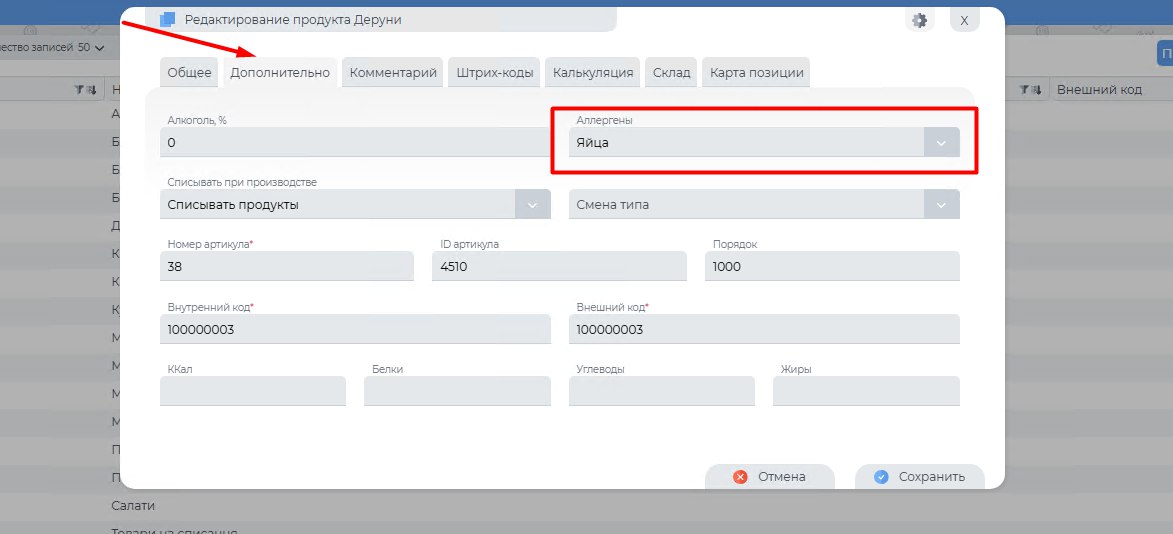Switch to the Общее tab
Image resolution: width=1173 pixels, height=534 pixels.
point(189,73)
